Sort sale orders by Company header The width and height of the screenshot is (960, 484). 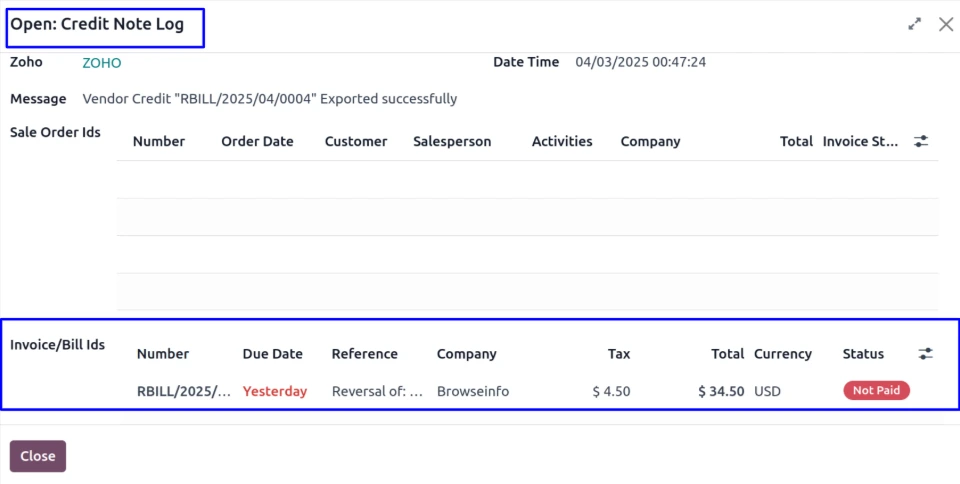650,142
